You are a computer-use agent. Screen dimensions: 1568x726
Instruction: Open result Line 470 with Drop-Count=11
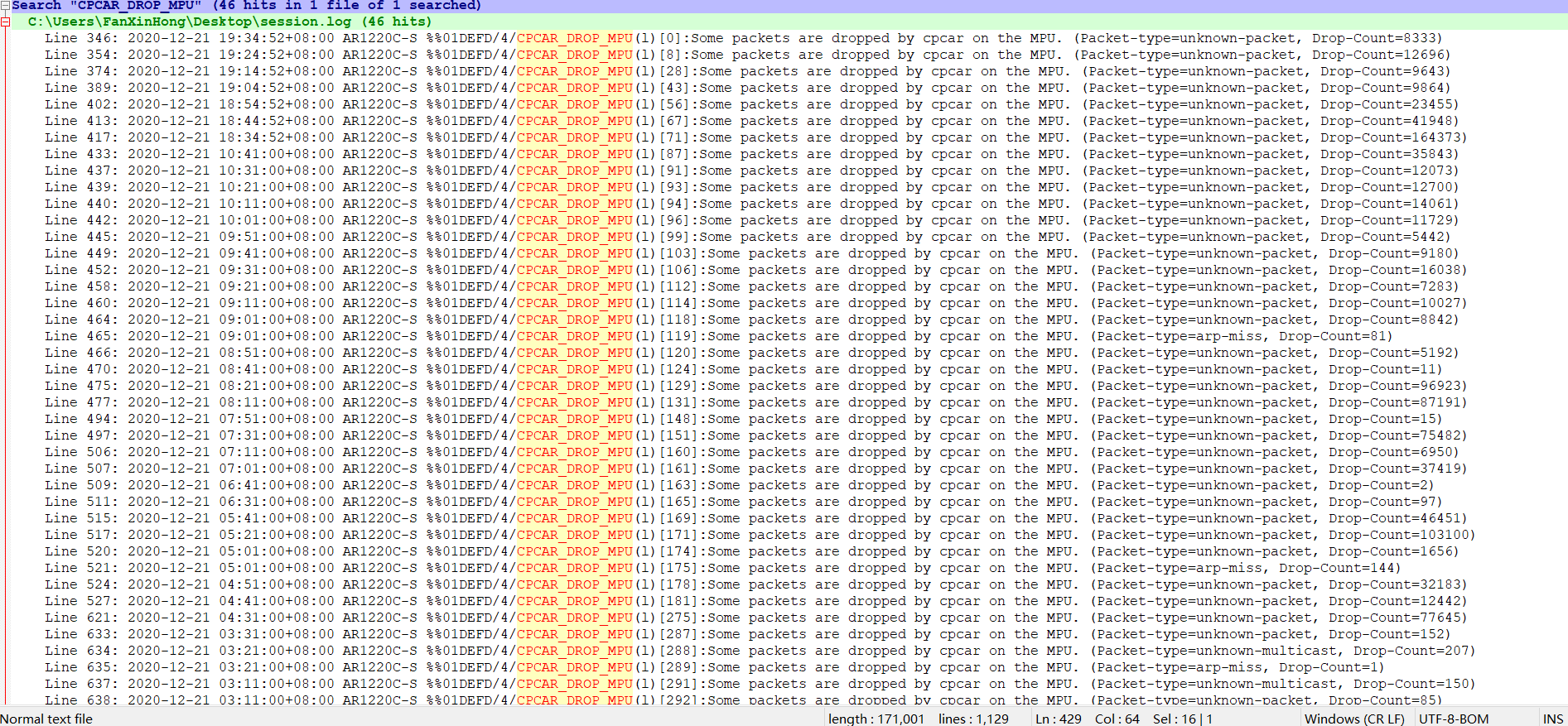[744, 369]
